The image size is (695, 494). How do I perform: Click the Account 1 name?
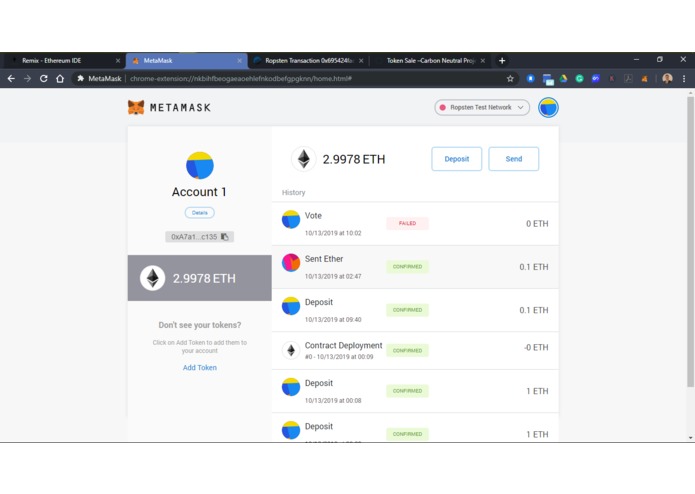199,192
